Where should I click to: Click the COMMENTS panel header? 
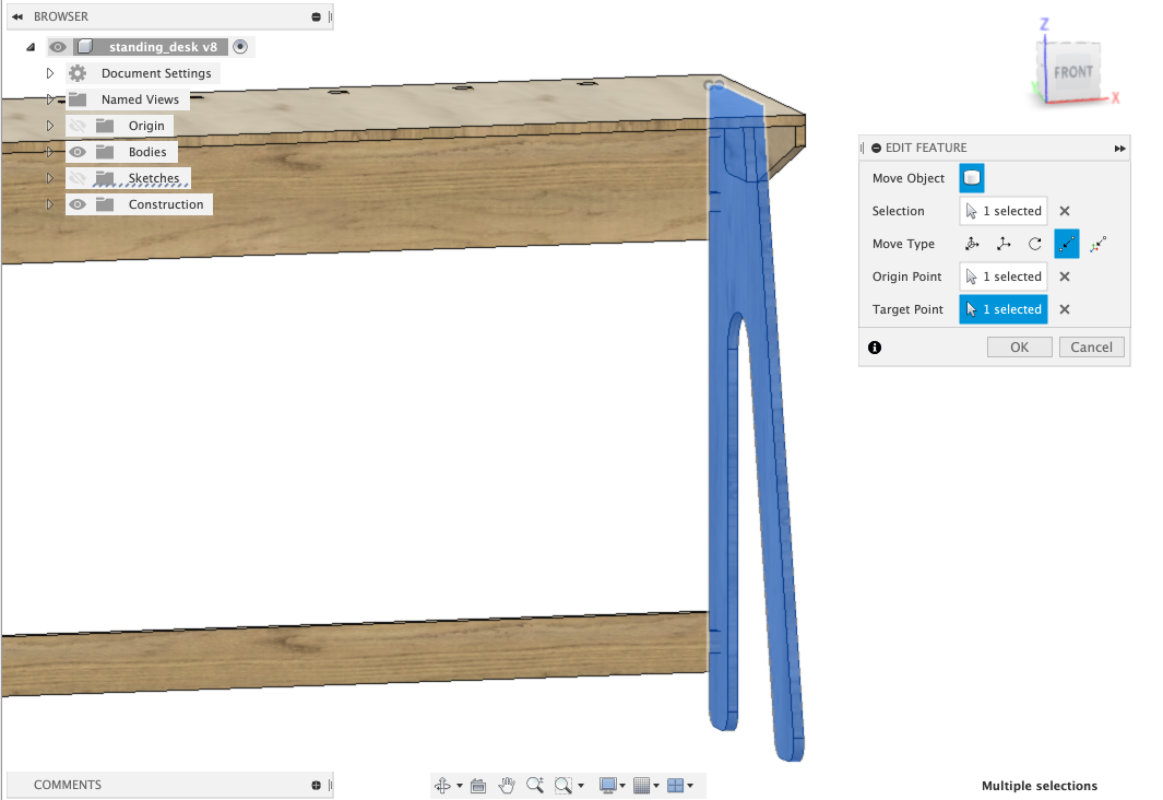(67, 784)
